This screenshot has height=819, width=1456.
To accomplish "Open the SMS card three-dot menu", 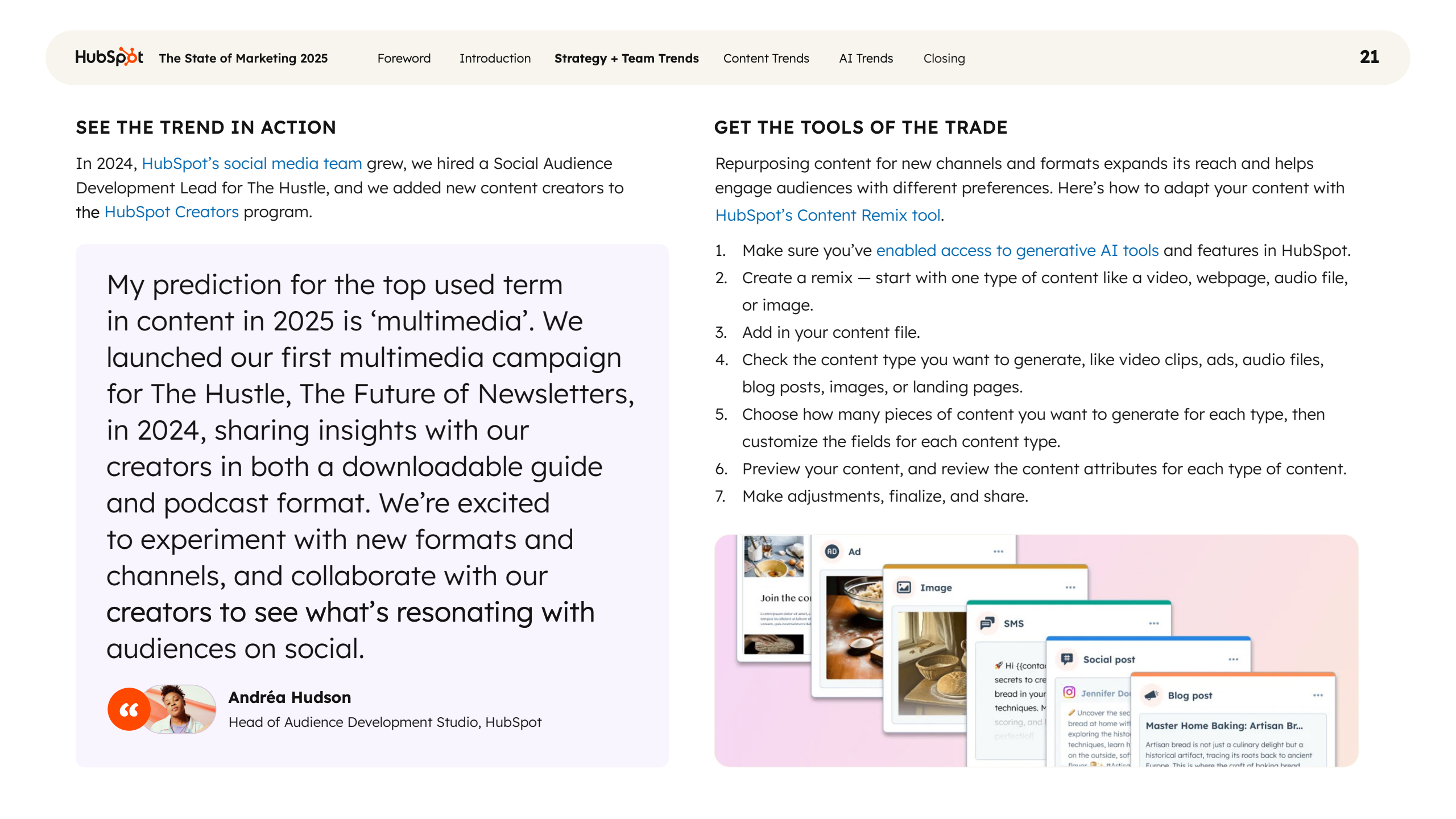I will (x=1154, y=623).
